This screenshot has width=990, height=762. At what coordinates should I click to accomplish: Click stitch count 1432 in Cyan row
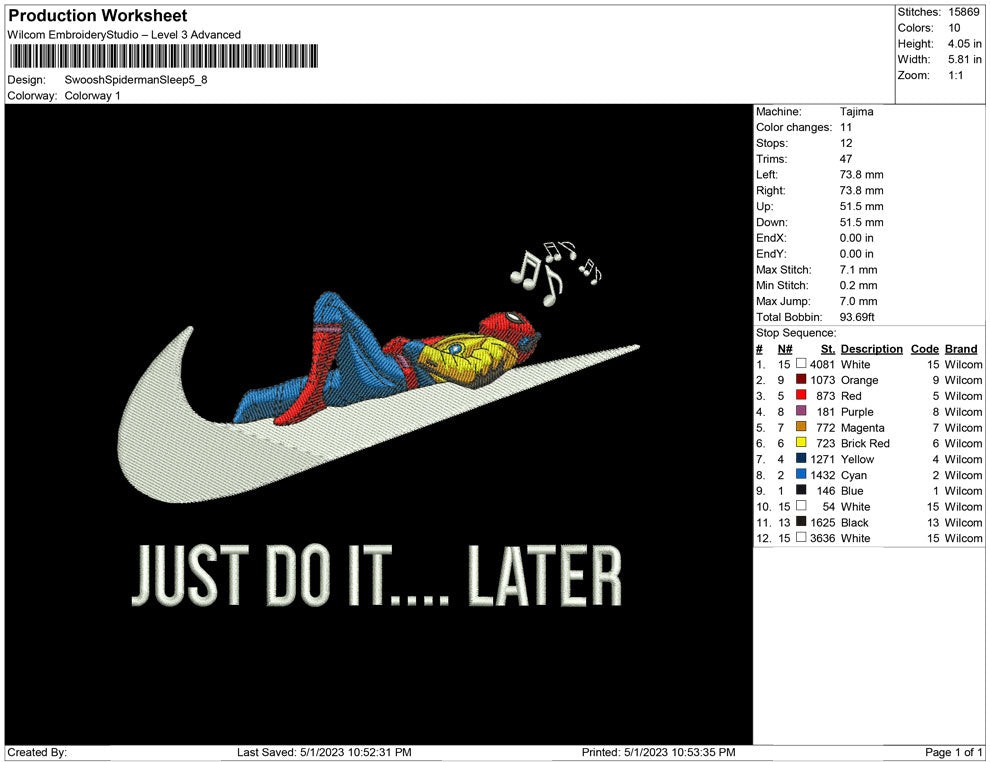[823, 475]
